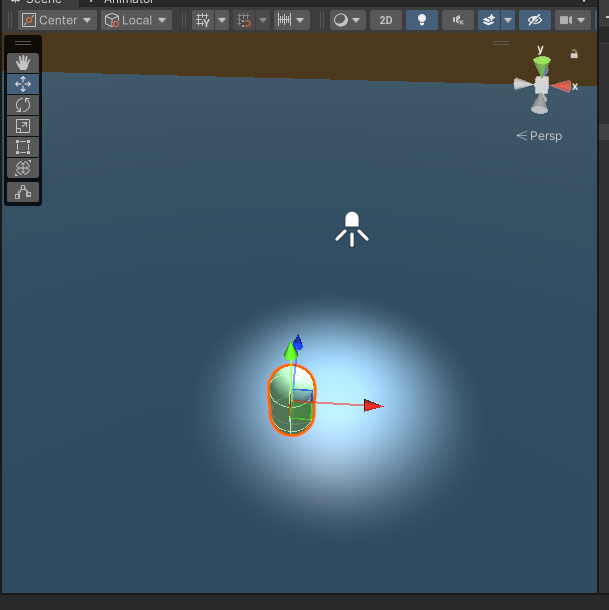This screenshot has height=610, width=609.
Task: Select the combined Transform tool
Action: (23, 168)
